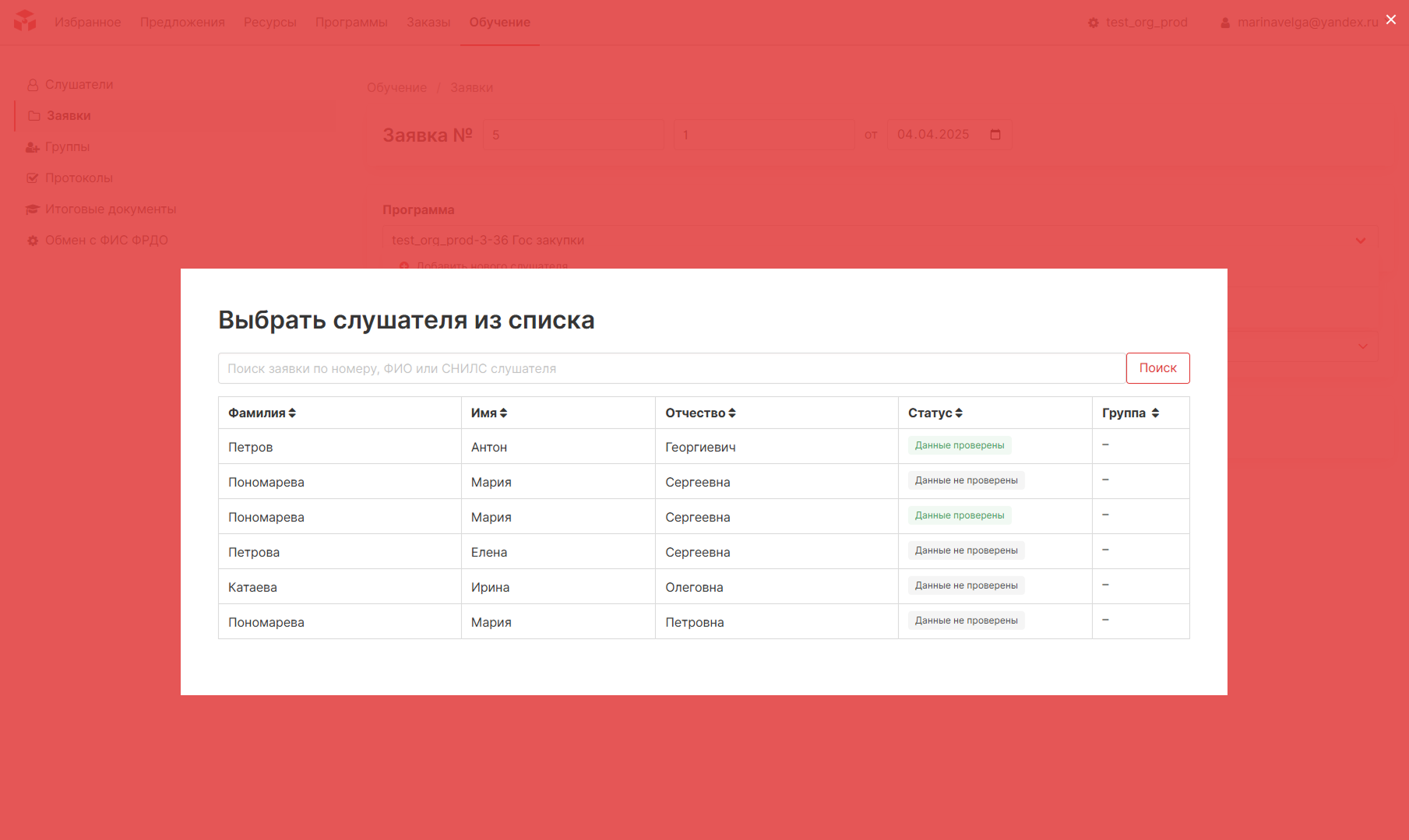Open the Группы sidebar link
This screenshot has height=840, width=1409.
(68, 147)
